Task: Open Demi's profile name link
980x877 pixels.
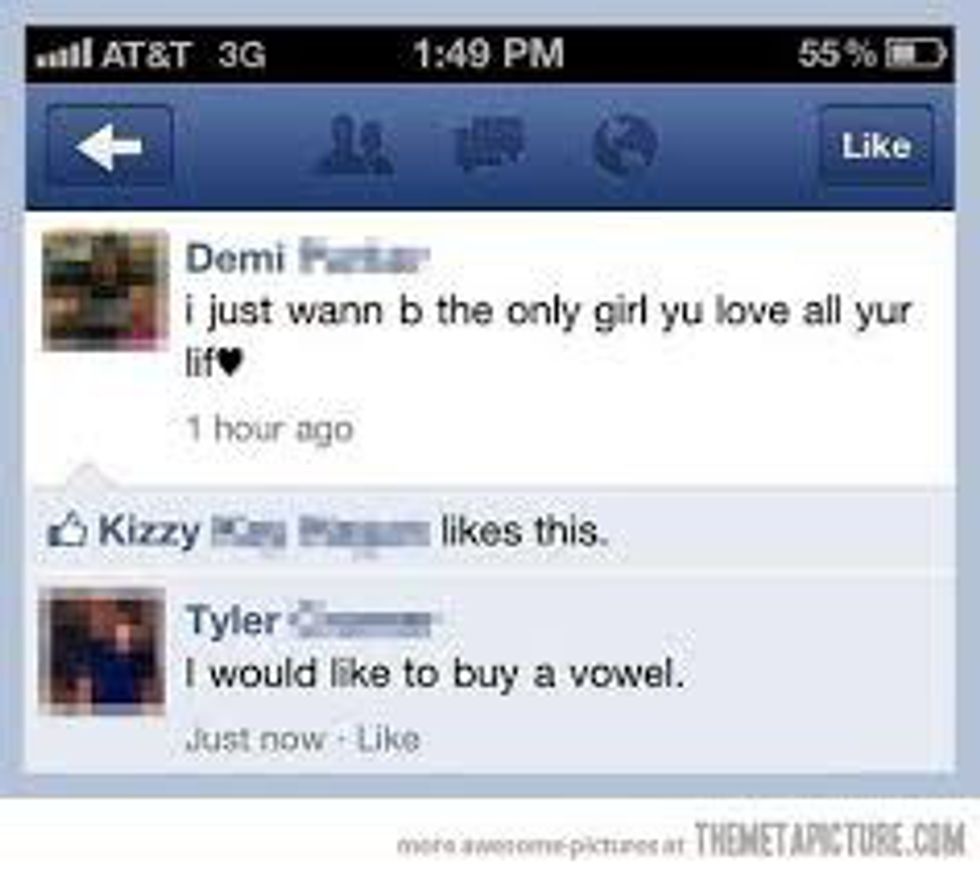Action: pos(308,258)
